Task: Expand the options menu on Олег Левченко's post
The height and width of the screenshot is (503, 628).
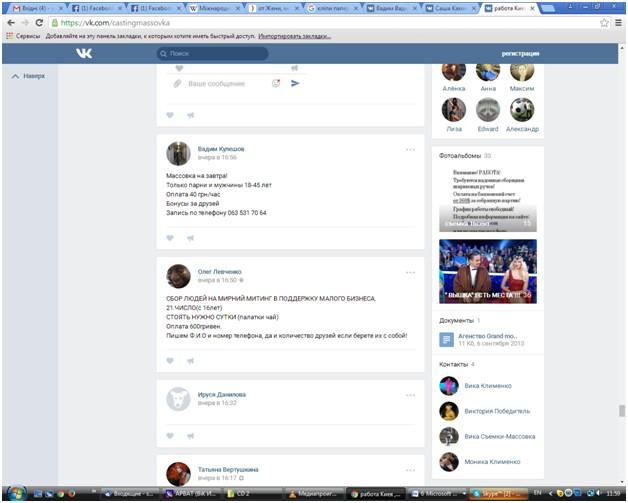Action: [x=410, y=272]
